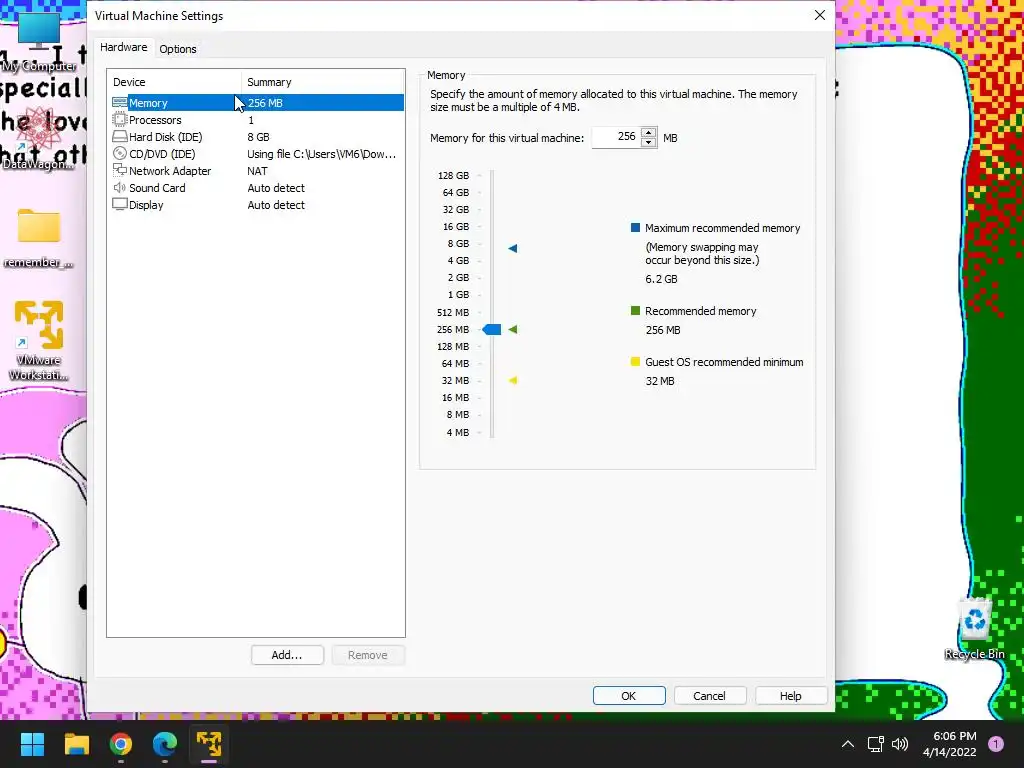
Task: Select the Sound Card speaker icon
Action: tap(120, 187)
